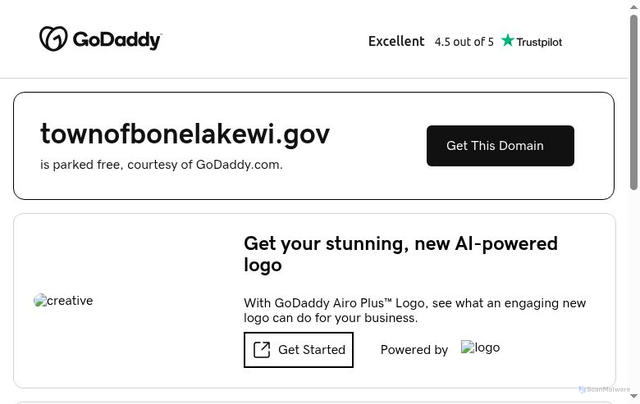Click the GoDaddy wordmark text

pos(116,40)
